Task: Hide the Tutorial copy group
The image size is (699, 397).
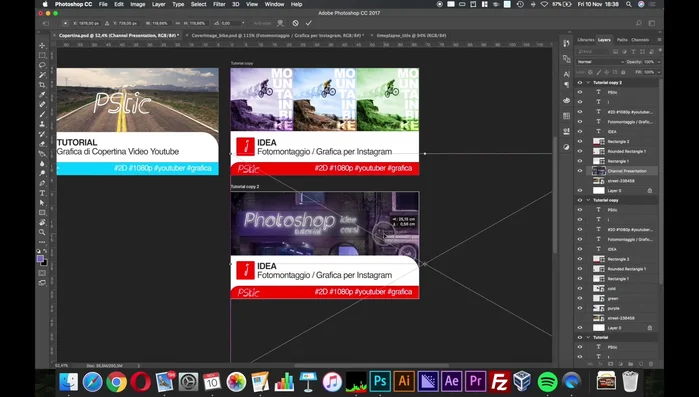Action: tap(580, 200)
